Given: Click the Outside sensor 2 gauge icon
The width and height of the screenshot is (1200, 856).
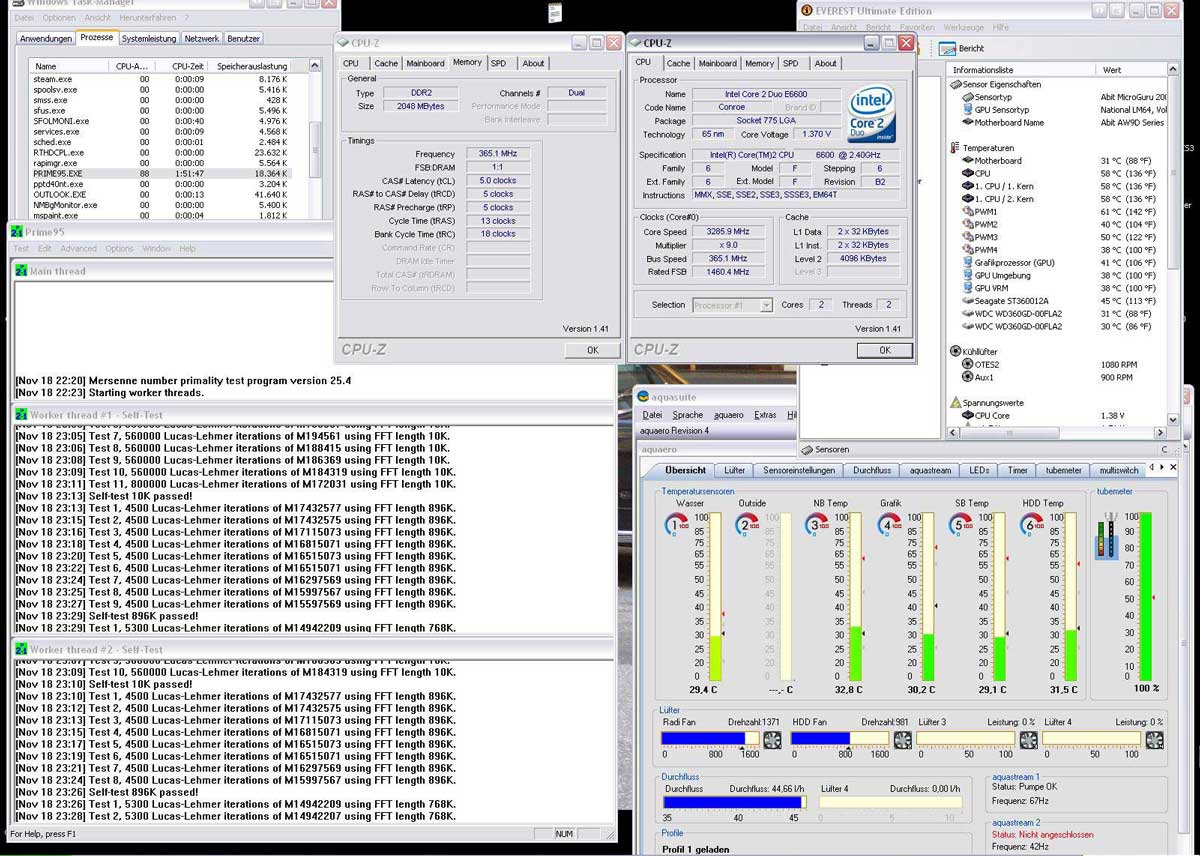Looking at the screenshot, I should point(747,524).
